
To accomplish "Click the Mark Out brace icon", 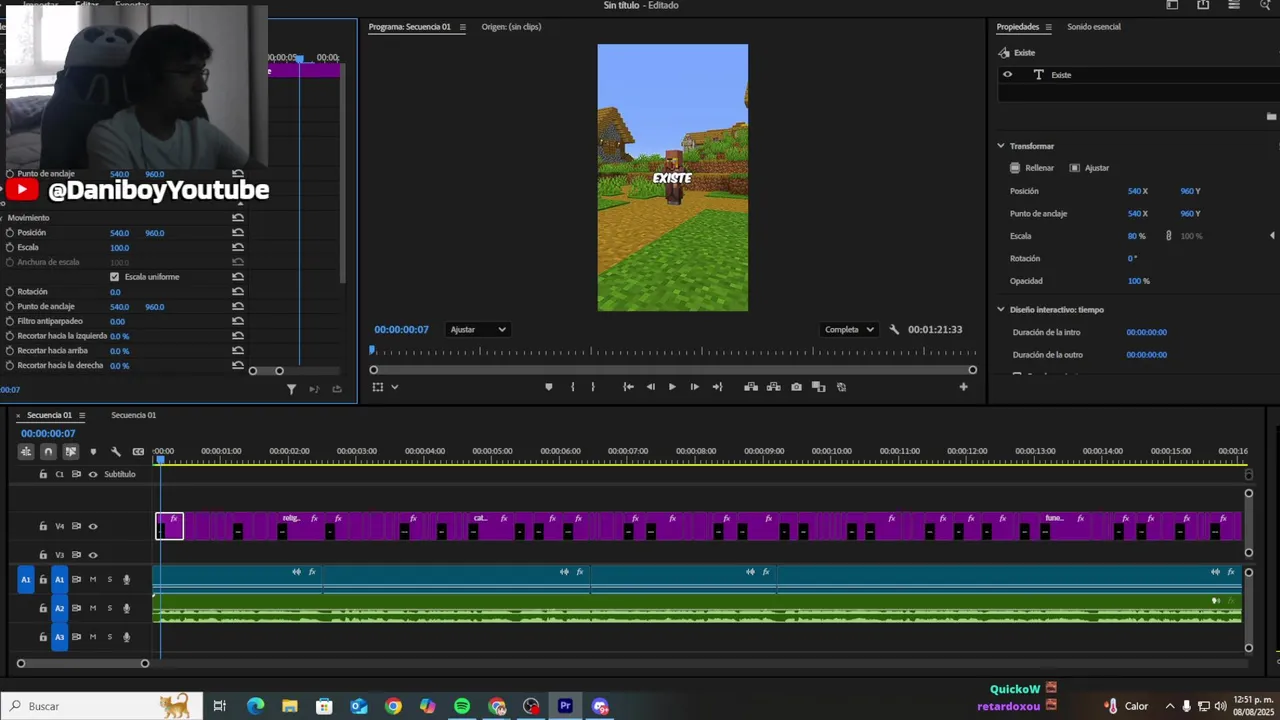I will (x=593, y=387).
